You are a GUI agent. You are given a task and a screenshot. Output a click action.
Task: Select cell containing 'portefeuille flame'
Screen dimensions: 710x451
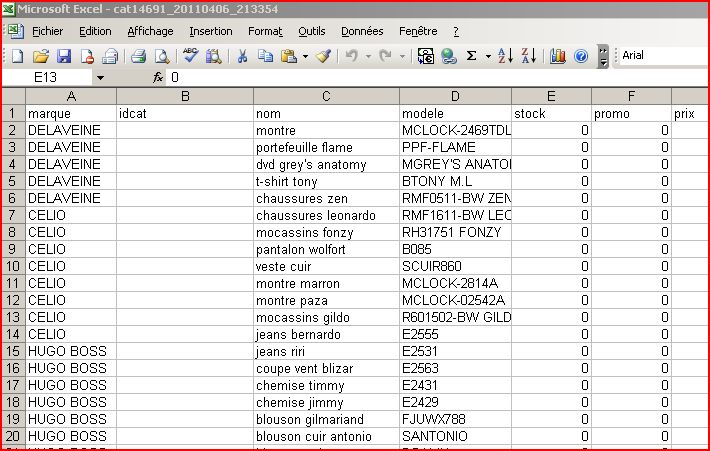point(326,148)
